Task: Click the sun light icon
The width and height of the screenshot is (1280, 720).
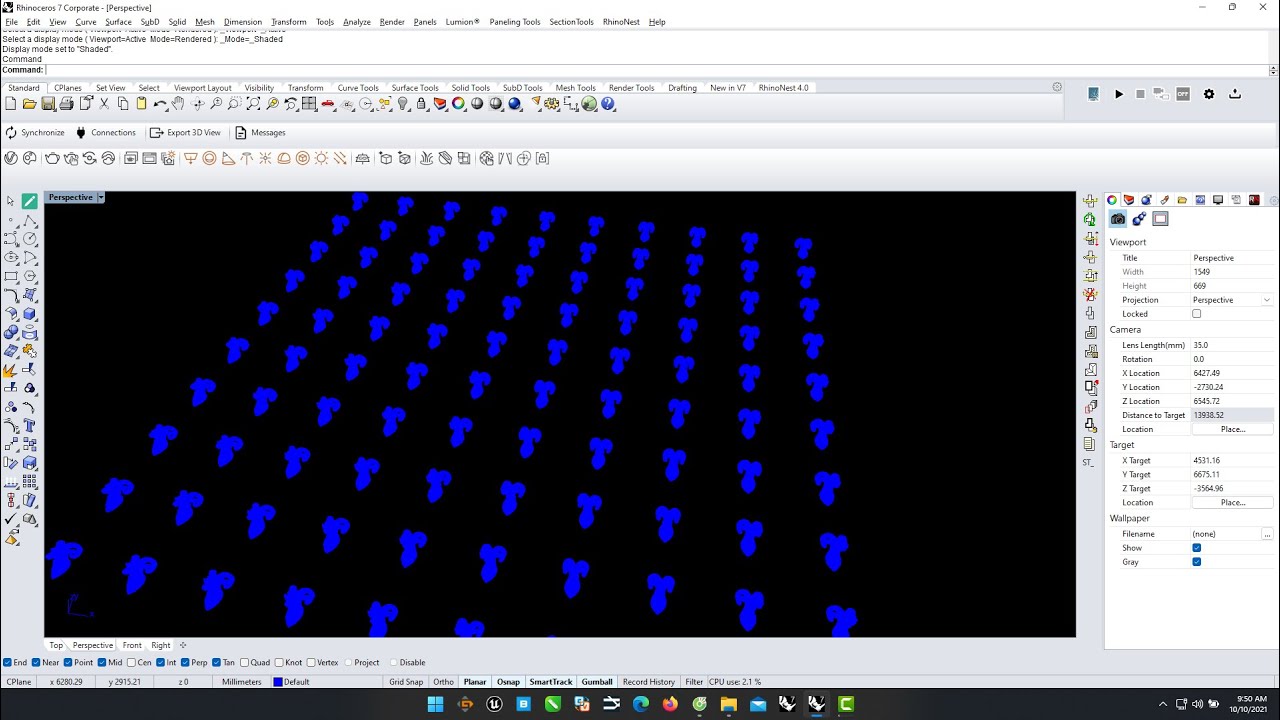Action: pyautogui.click(x=321, y=158)
